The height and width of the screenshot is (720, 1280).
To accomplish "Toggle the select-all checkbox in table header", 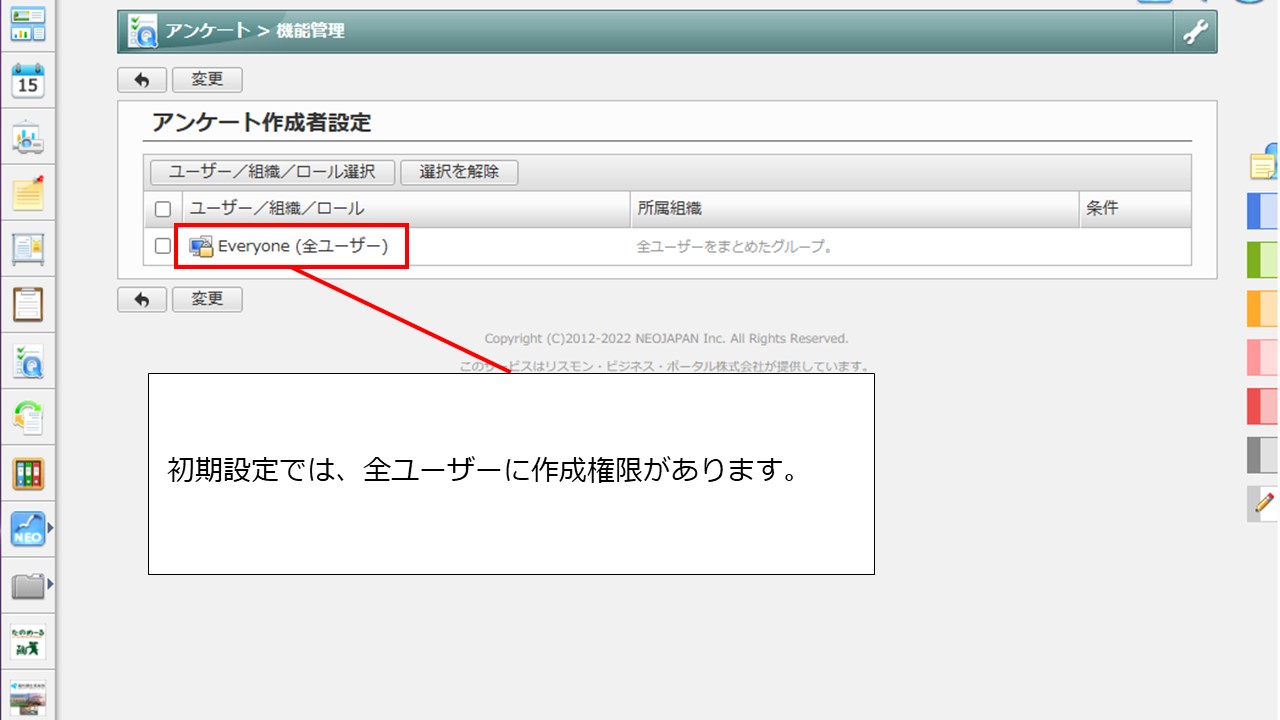I will [x=163, y=210].
